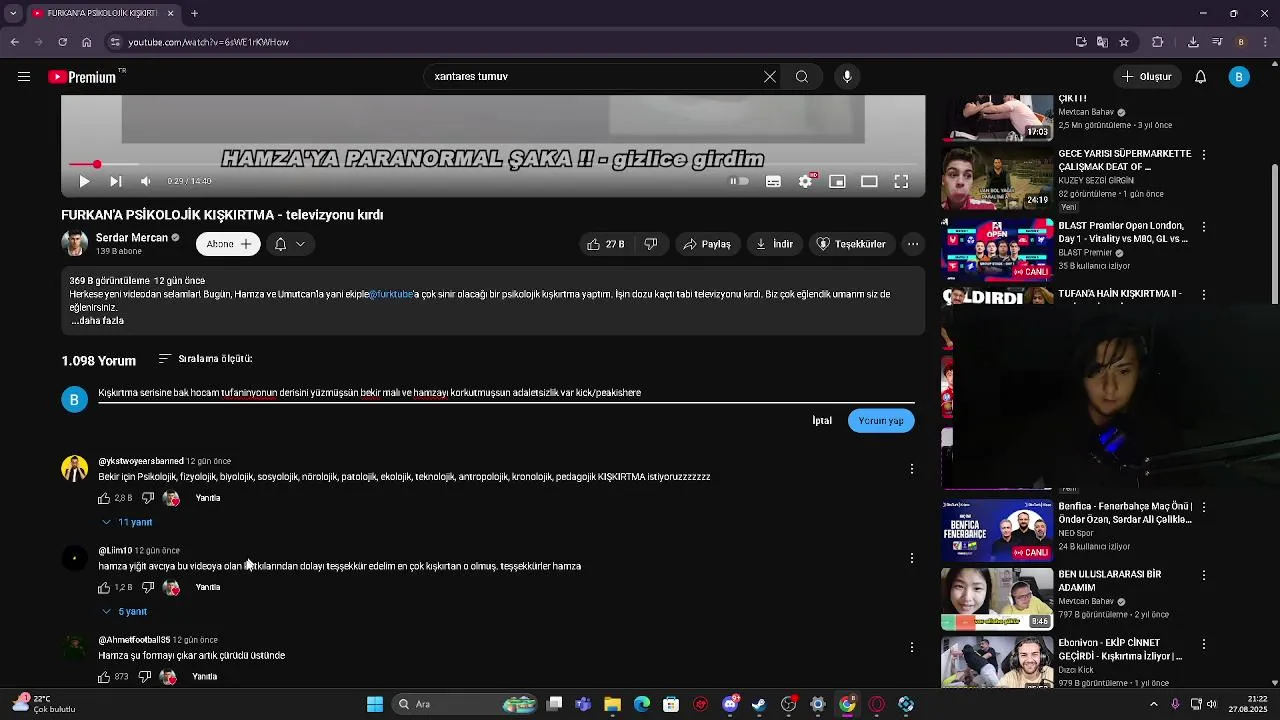1280x720 pixels.
Task: Cancel comment with İptal
Action: click(x=822, y=421)
